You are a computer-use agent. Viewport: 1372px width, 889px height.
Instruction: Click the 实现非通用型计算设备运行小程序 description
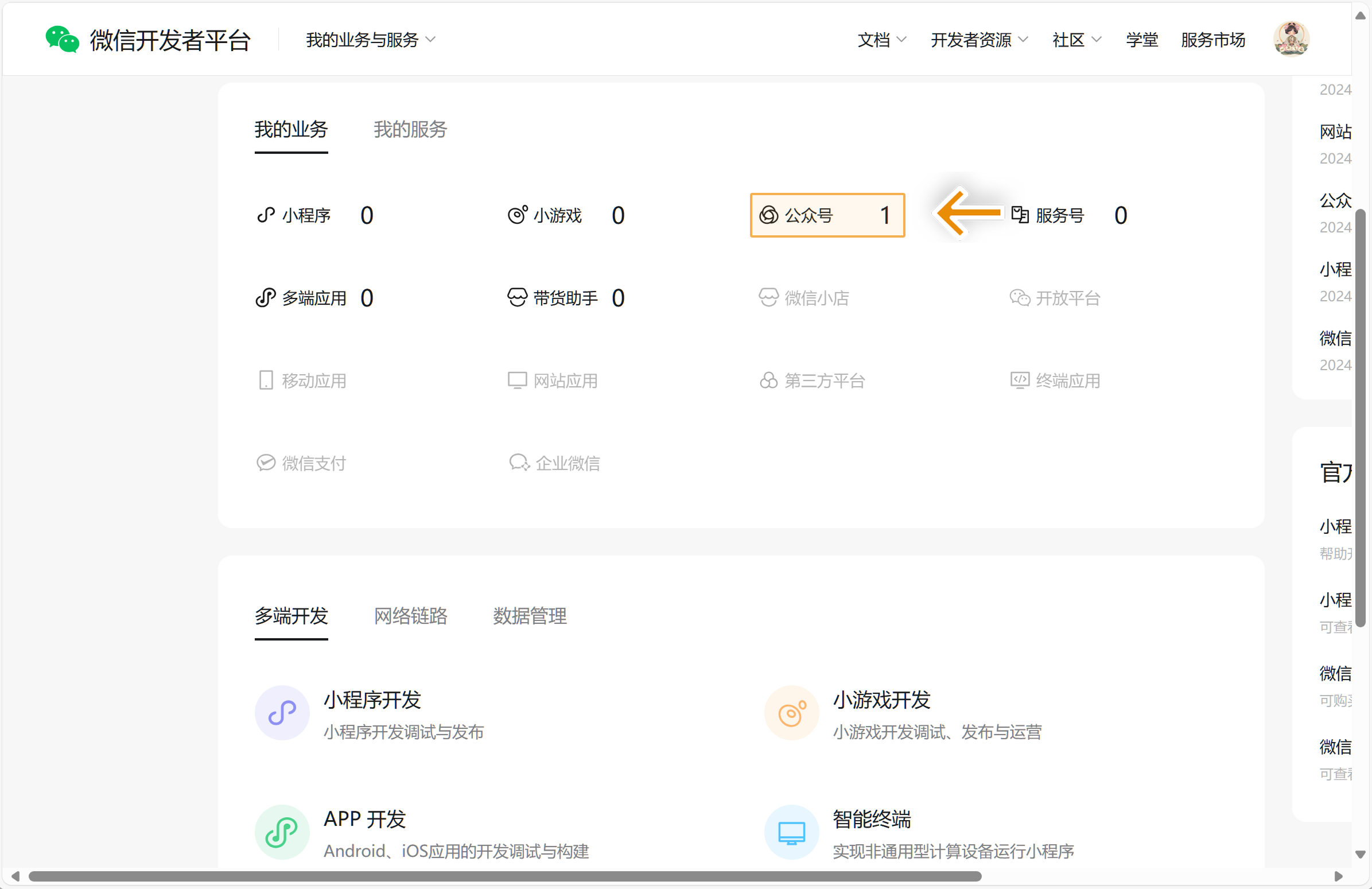point(954,852)
